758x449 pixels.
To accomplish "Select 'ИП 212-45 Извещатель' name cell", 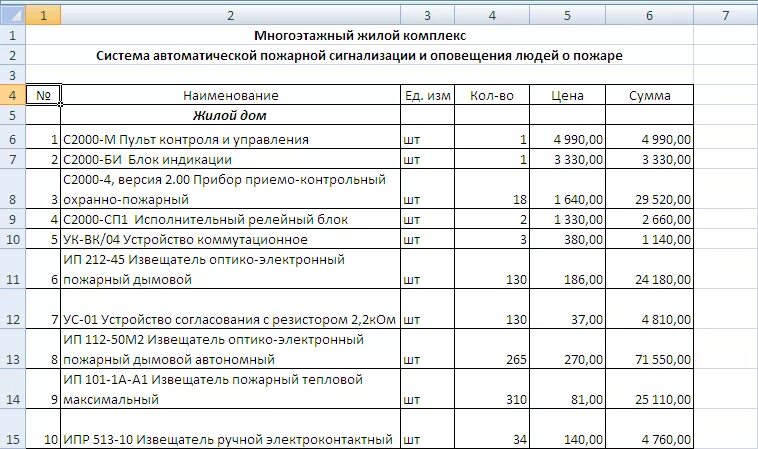I will (x=231, y=269).
